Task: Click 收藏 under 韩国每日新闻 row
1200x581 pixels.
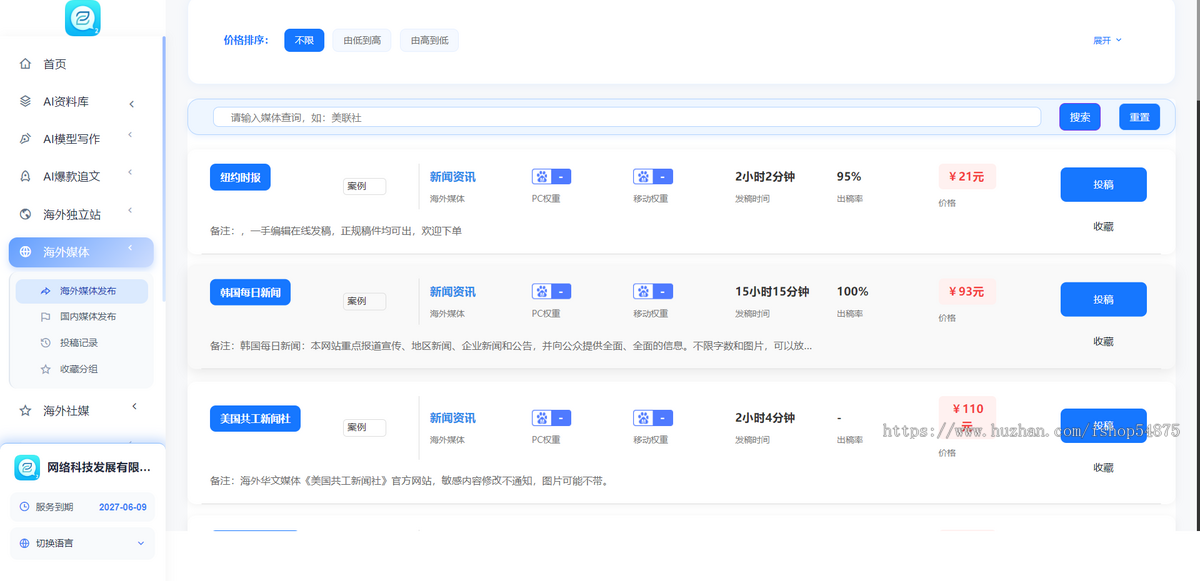Action: (1103, 341)
